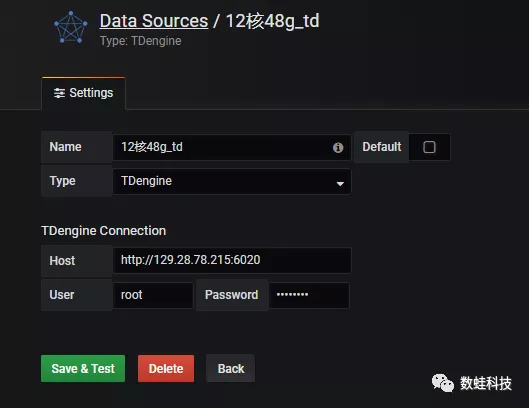Viewport: 529px width, 408px height.
Task: Switch to the Settings tab
Action: point(83,93)
